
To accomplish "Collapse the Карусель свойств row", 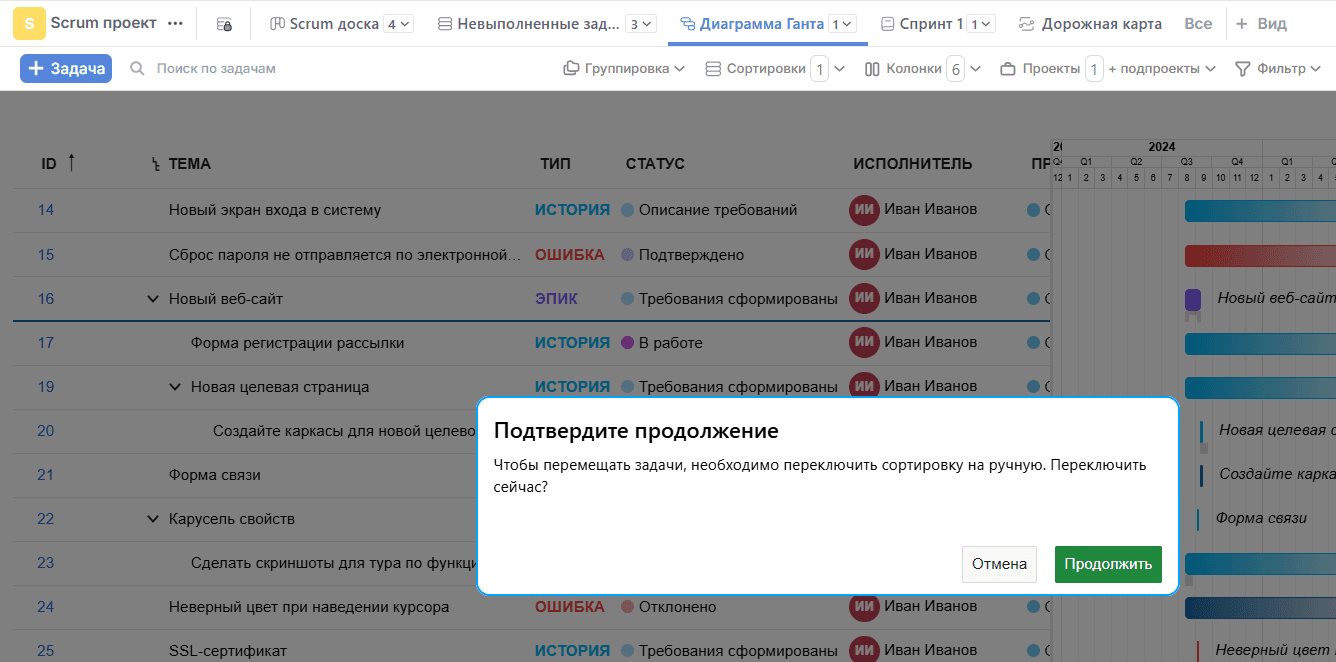I will 153,519.
